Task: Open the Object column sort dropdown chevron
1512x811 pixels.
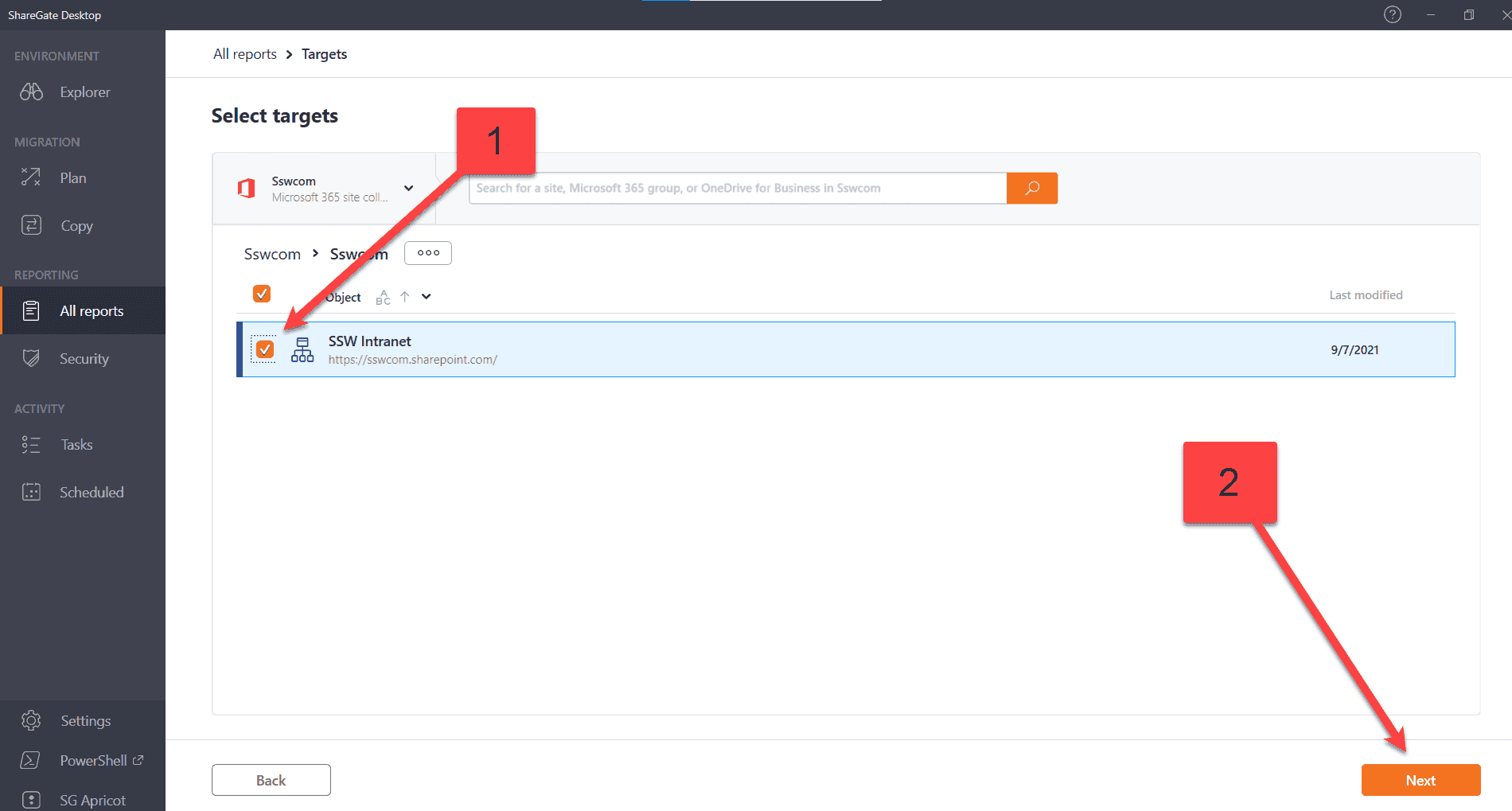Action: 427,297
